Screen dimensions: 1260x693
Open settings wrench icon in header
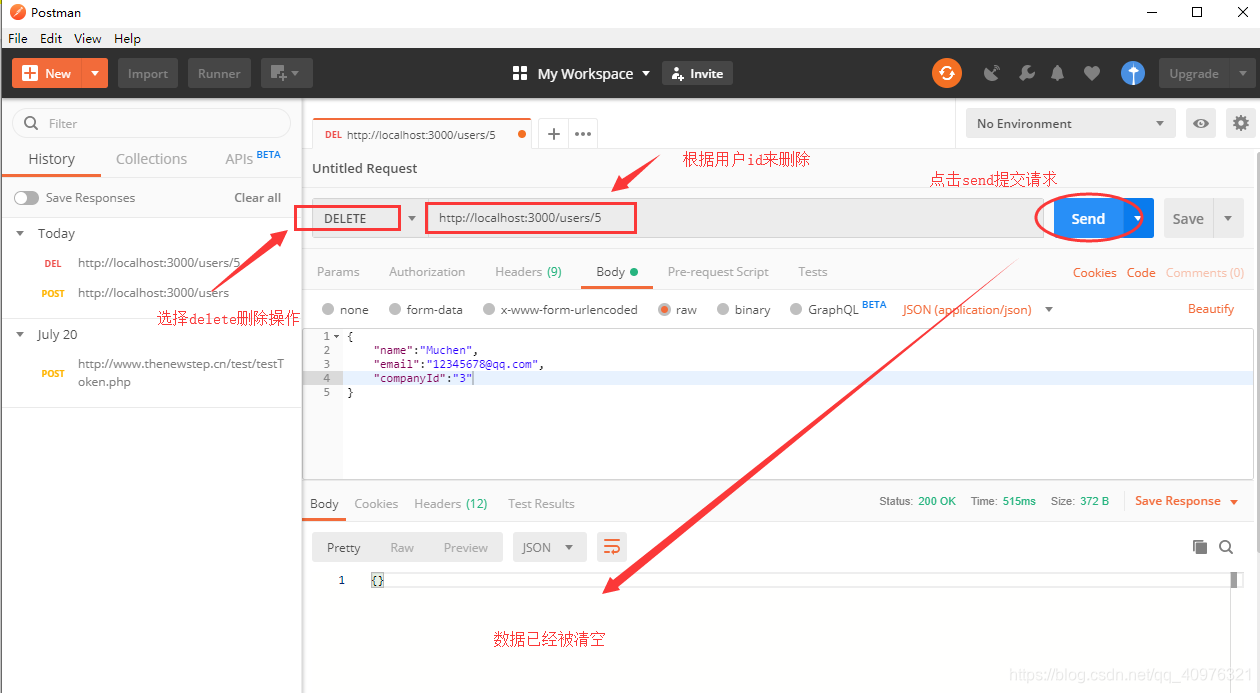(1026, 73)
